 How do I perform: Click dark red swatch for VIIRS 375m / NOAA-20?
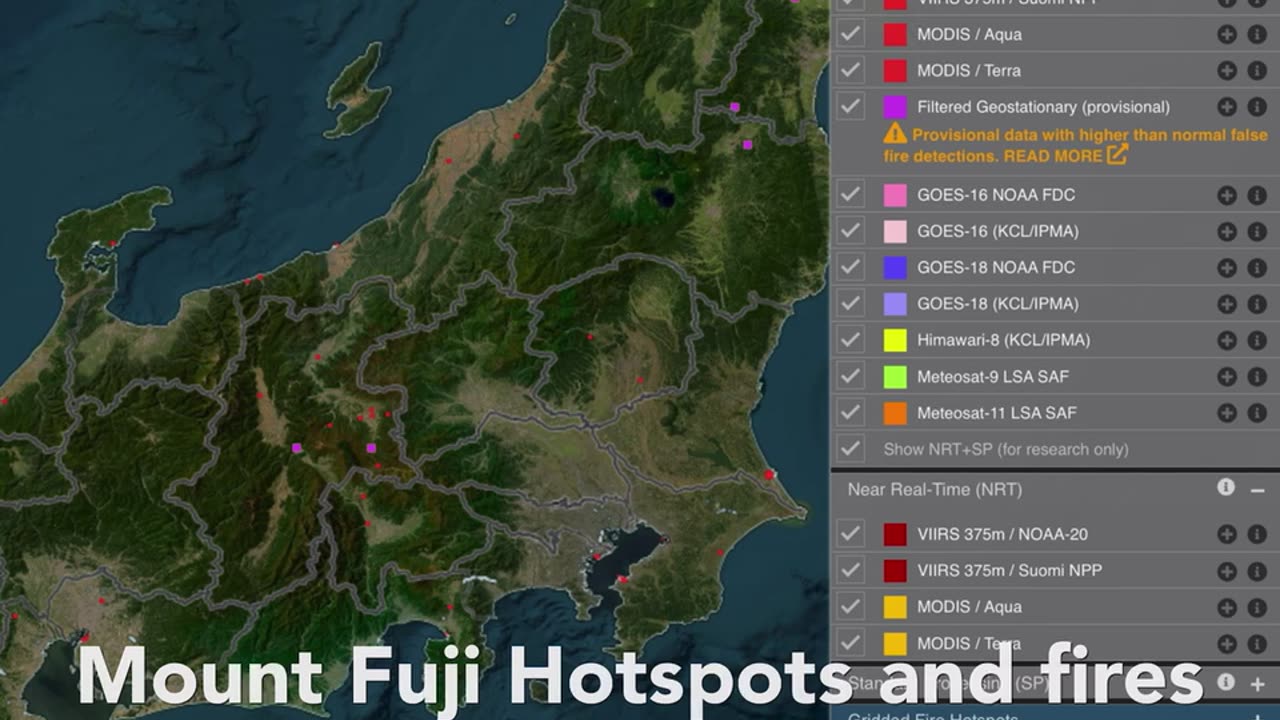click(895, 534)
